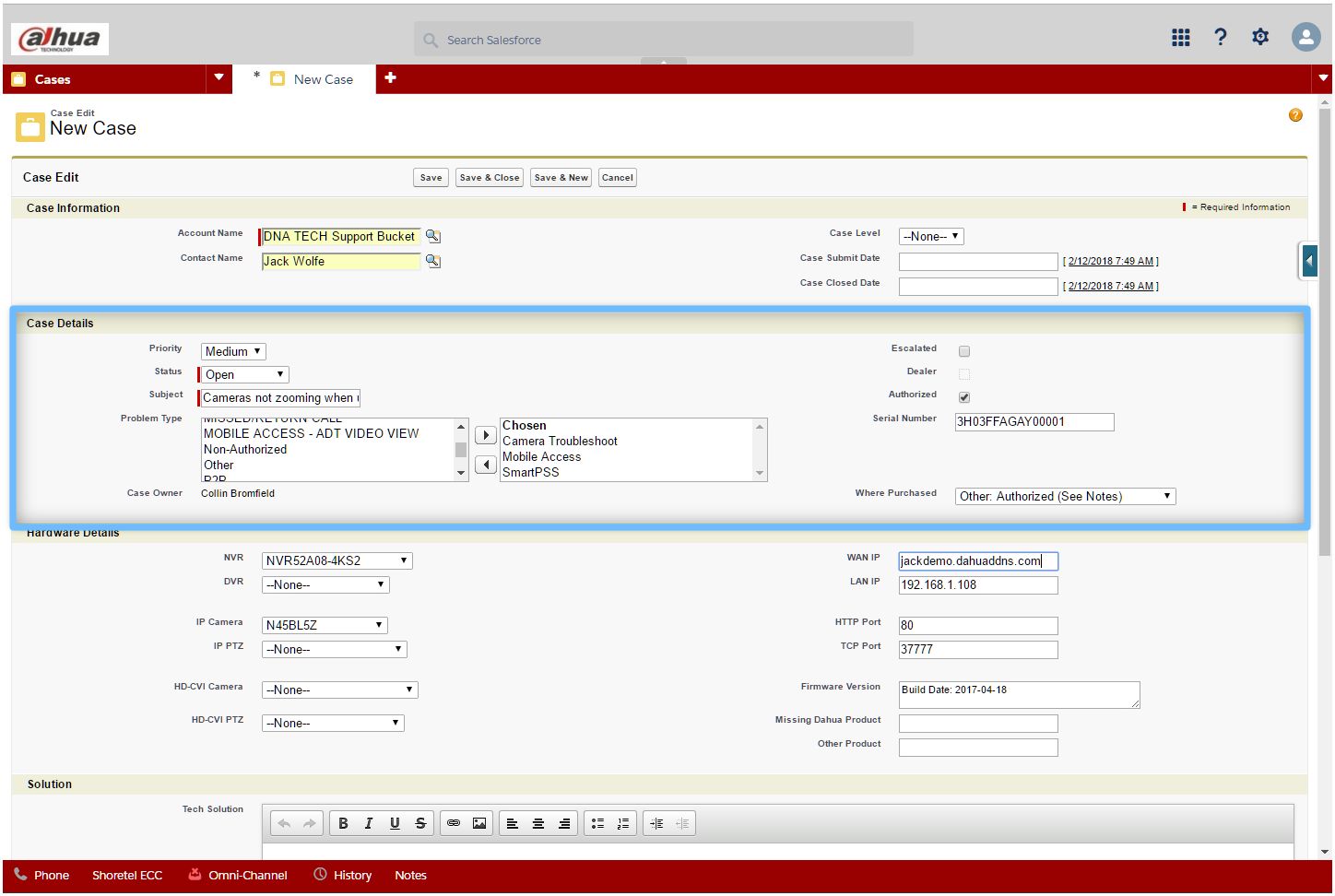
Task: Enable the Escalated checkbox
Action: click(x=964, y=351)
